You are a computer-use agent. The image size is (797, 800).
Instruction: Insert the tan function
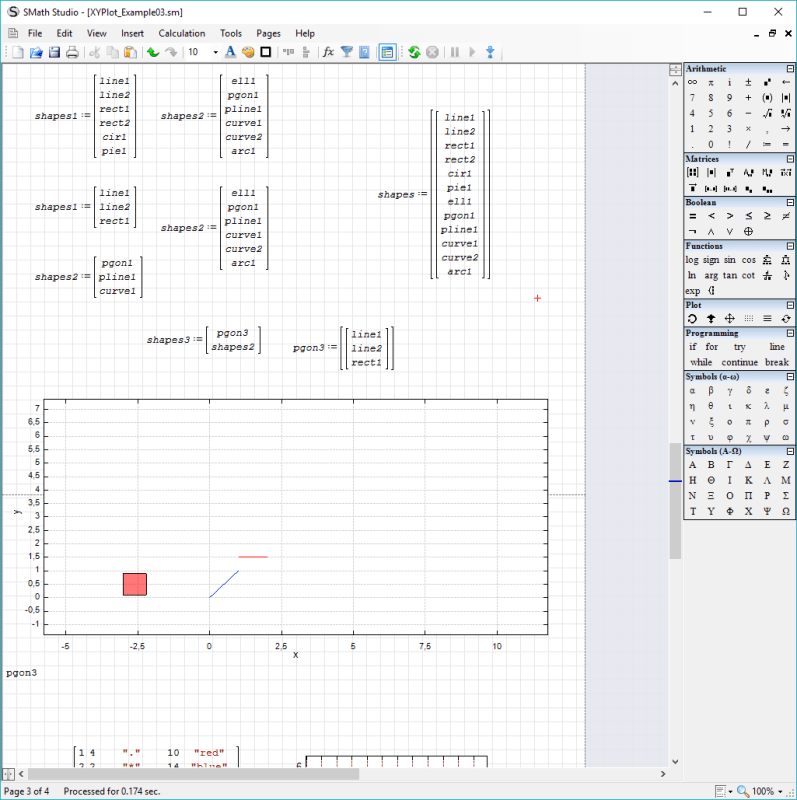tap(730, 276)
